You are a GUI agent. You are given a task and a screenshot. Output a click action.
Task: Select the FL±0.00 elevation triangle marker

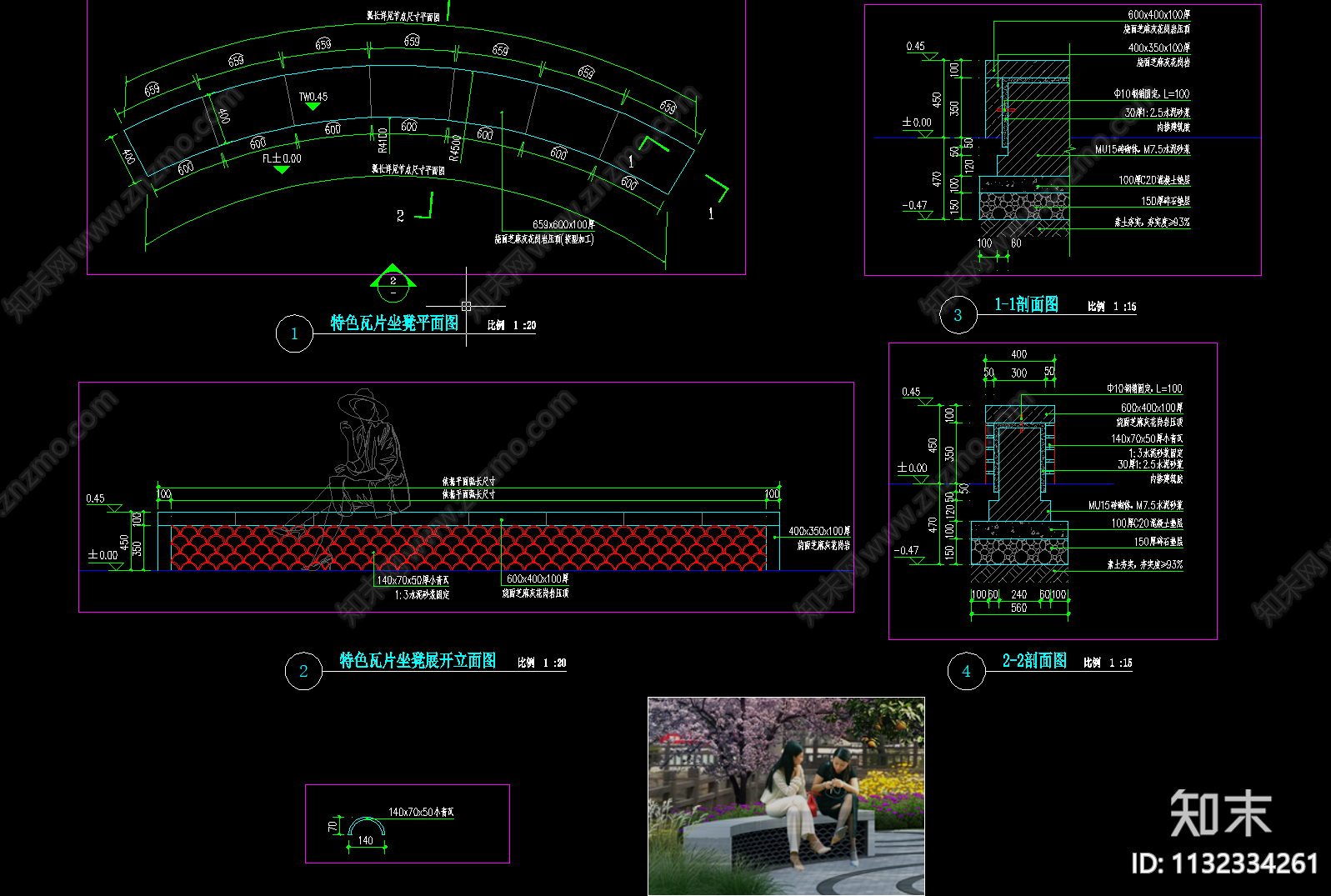[x=282, y=169]
